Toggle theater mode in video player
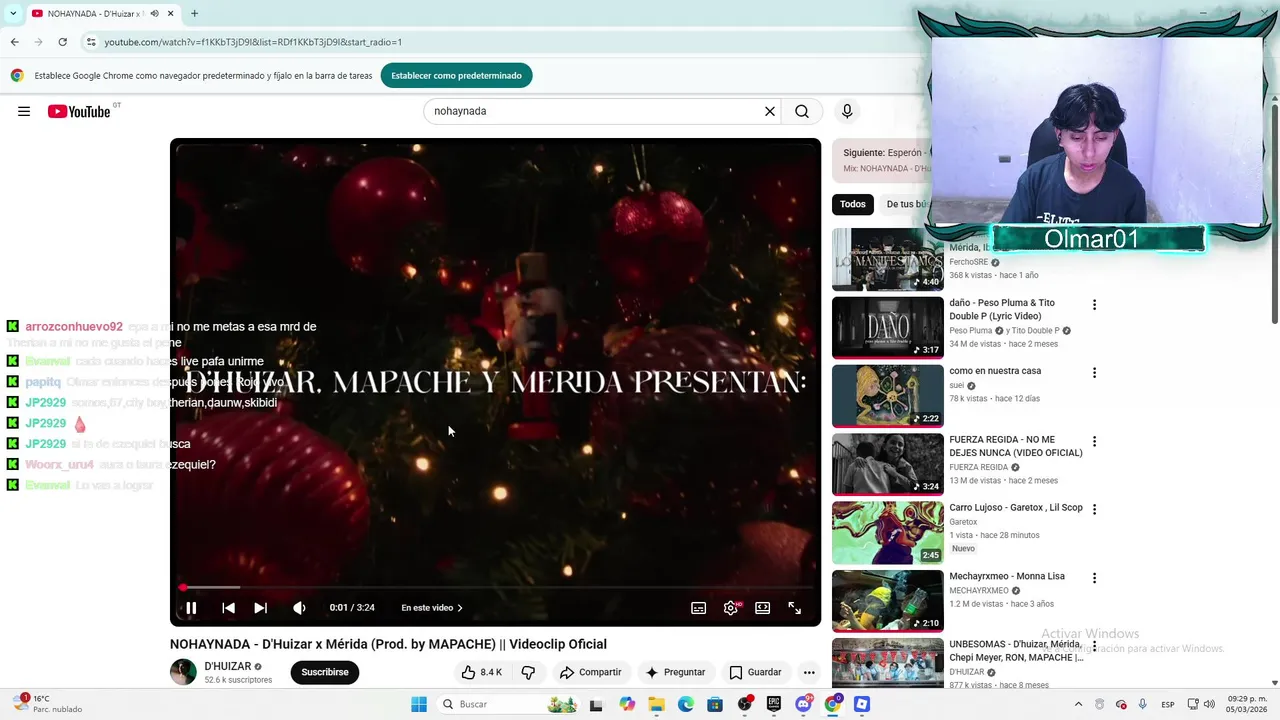This screenshot has width=1280, height=720. [x=763, y=608]
